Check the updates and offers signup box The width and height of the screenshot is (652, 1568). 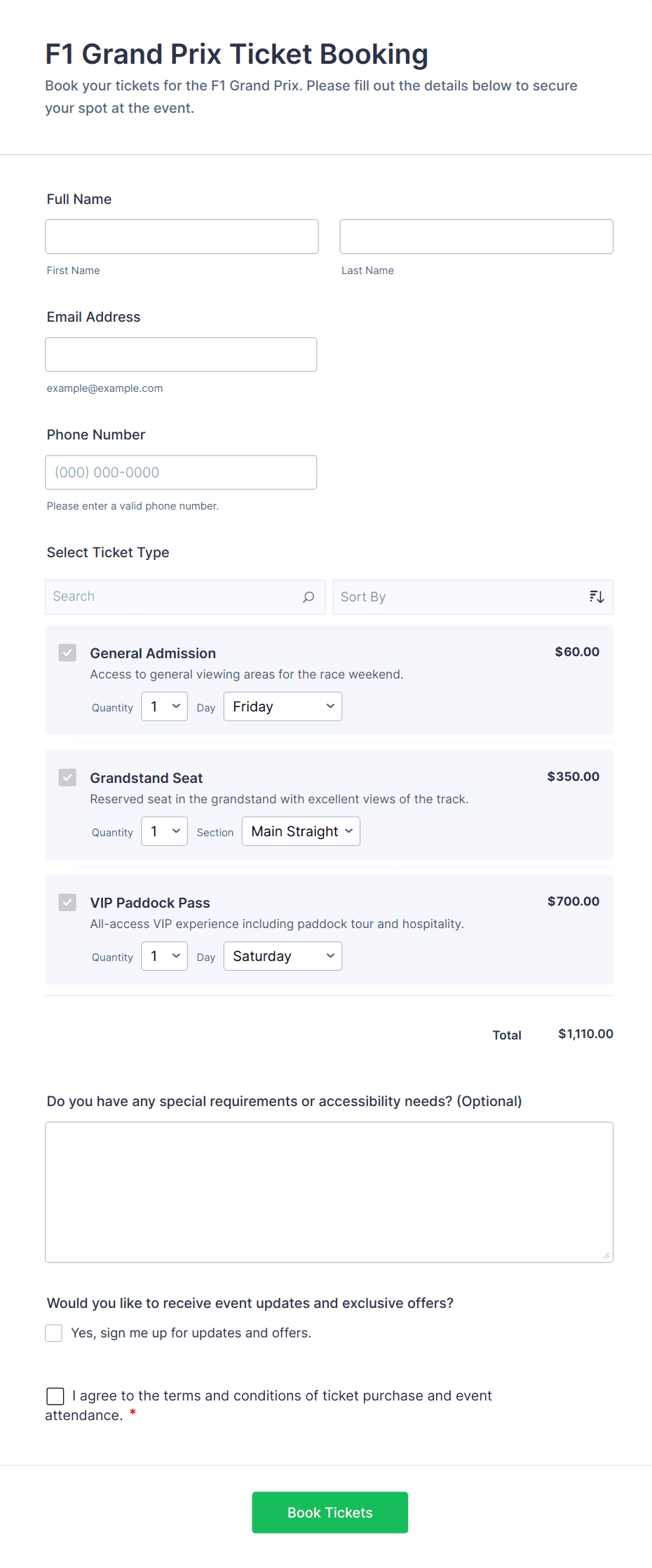(54, 1333)
